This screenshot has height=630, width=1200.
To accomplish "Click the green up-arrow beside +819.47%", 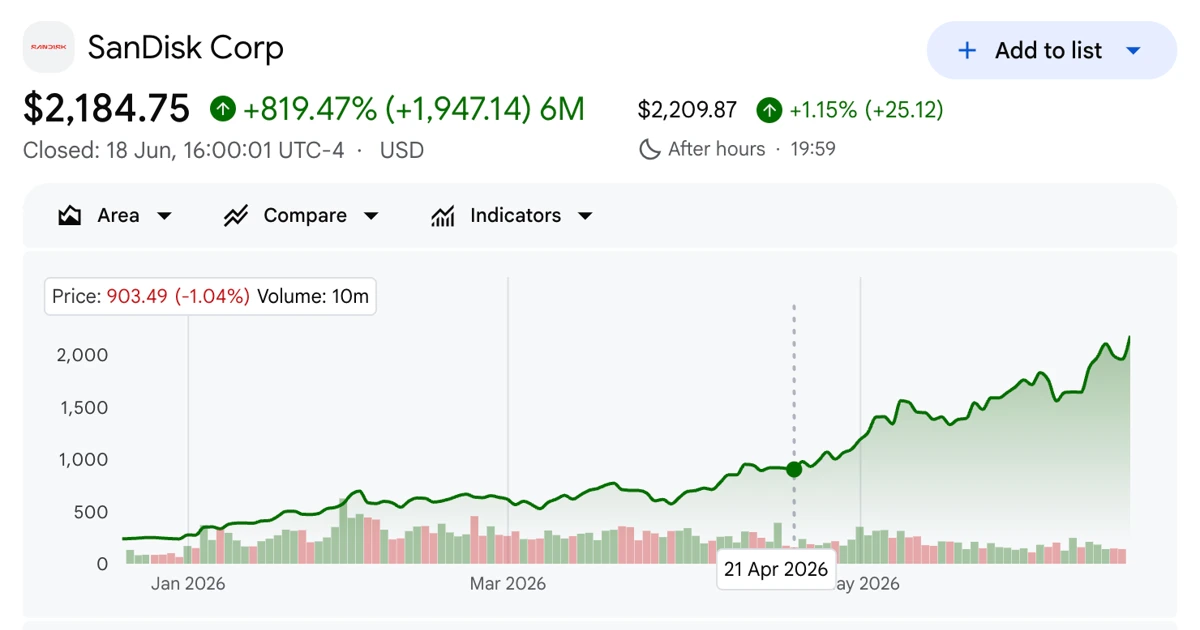I will click(223, 108).
